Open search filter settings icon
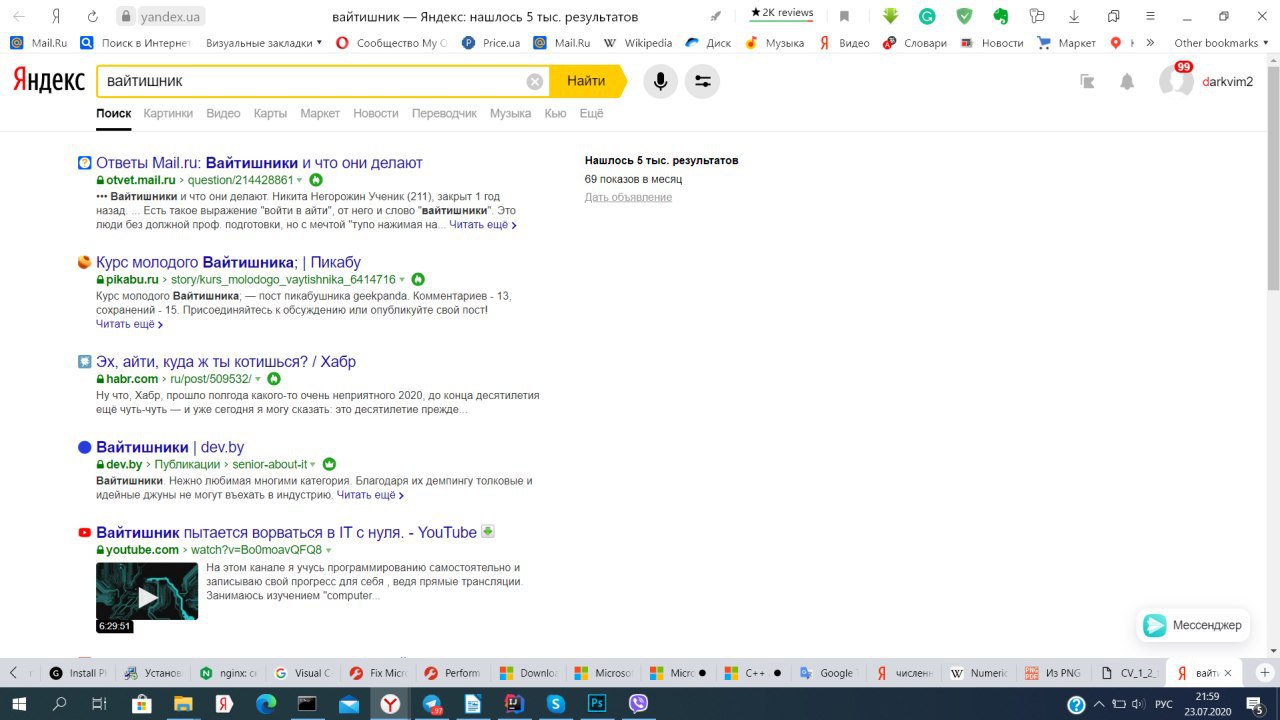 click(x=703, y=81)
